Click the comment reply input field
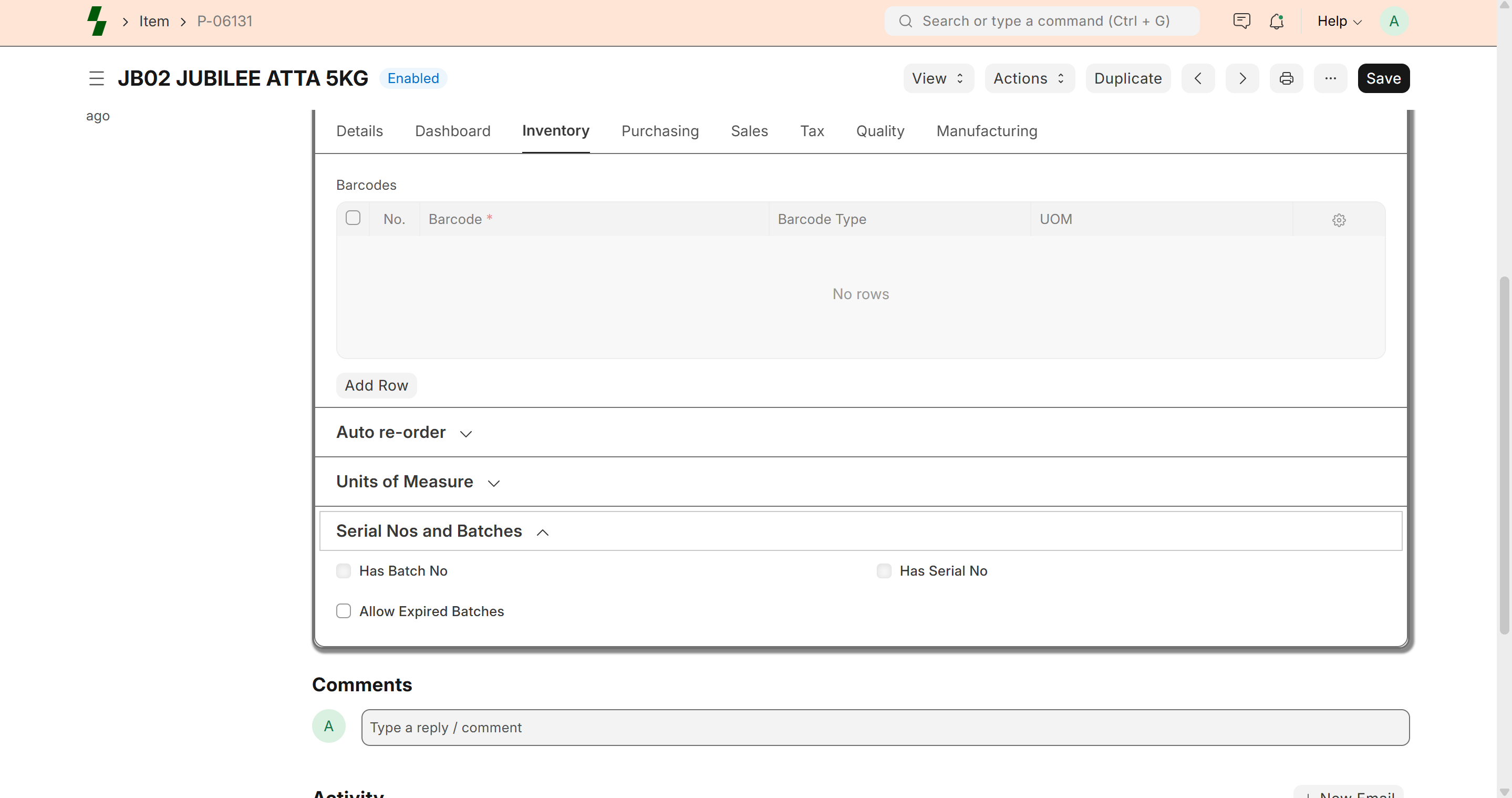The image size is (1512, 798). click(x=885, y=727)
